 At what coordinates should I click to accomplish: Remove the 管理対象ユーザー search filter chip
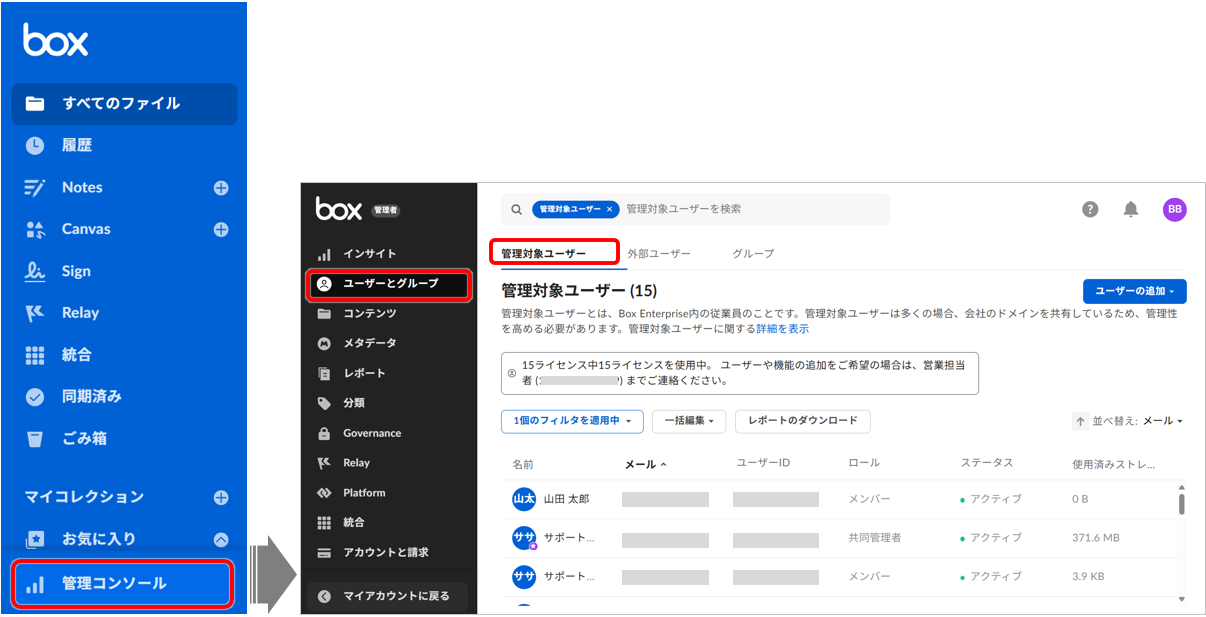(x=610, y=209)
